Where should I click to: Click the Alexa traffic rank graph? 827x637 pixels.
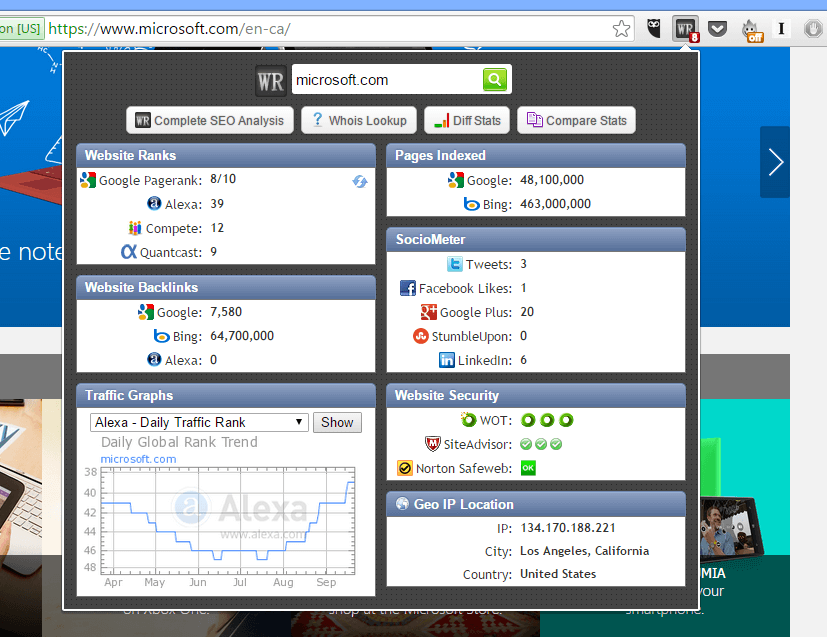[x=228, y=521]
